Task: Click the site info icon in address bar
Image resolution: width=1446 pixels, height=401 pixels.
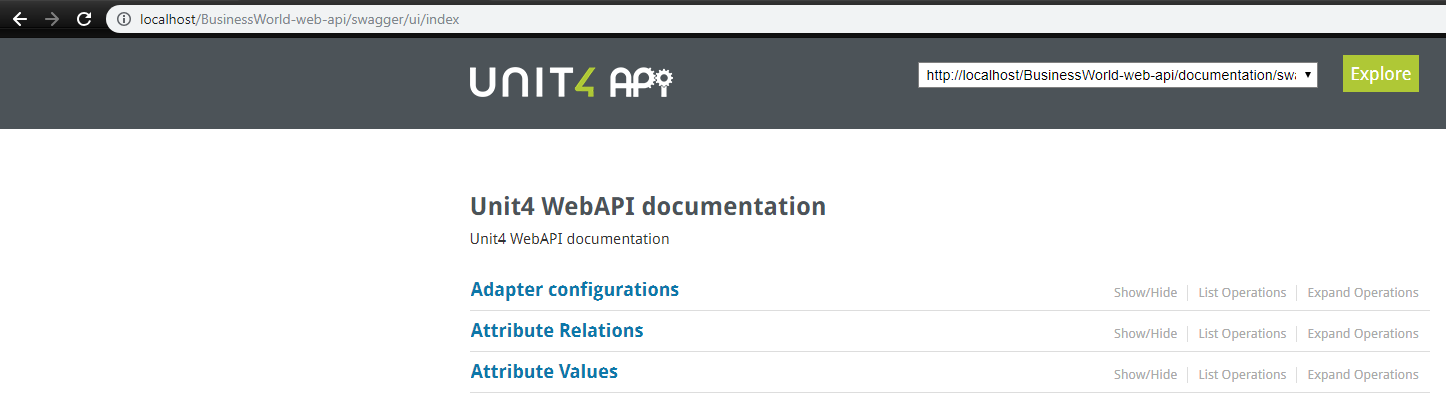Action: (124, 19)
